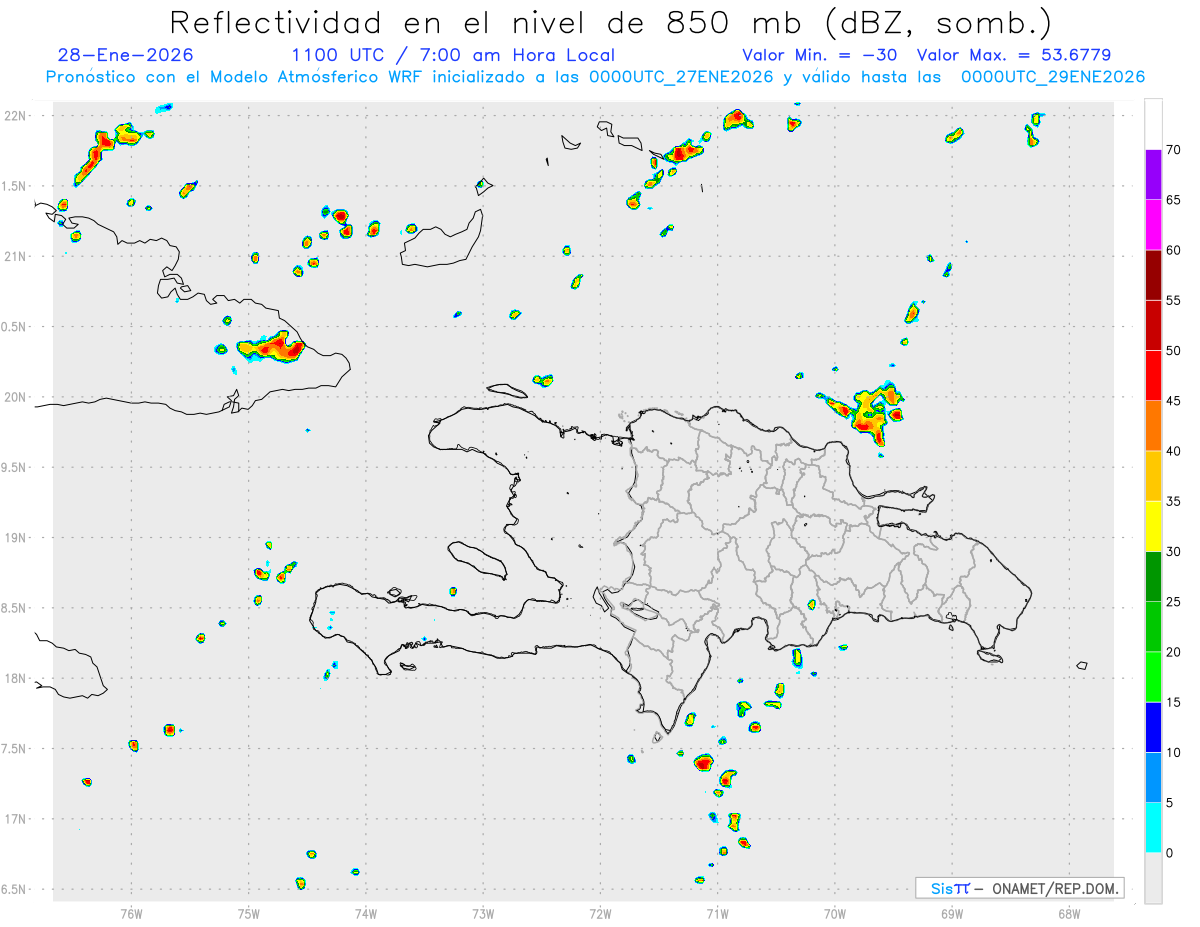The height and width of the screenshot is (927, 1200).
Task: Click the '22N' latitude label
Action: pos(16,116)
